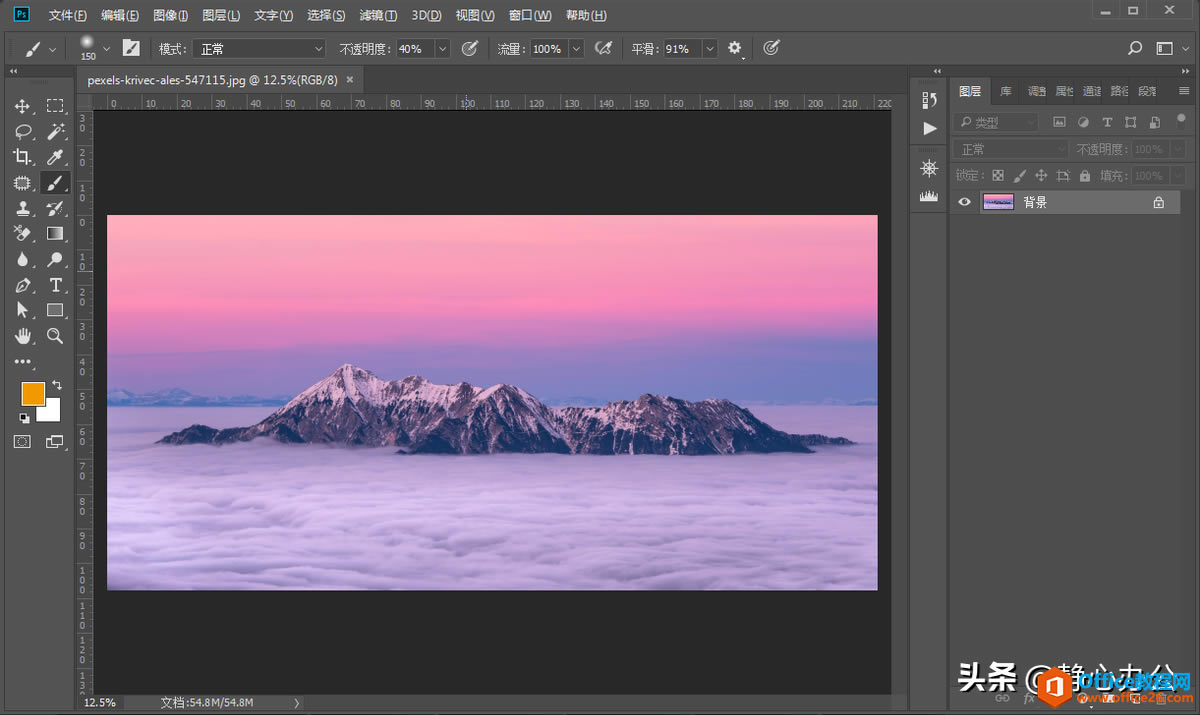
Task: Select the Clone Stamp tool
Action: pyautogui.click(x=22, y=208)
